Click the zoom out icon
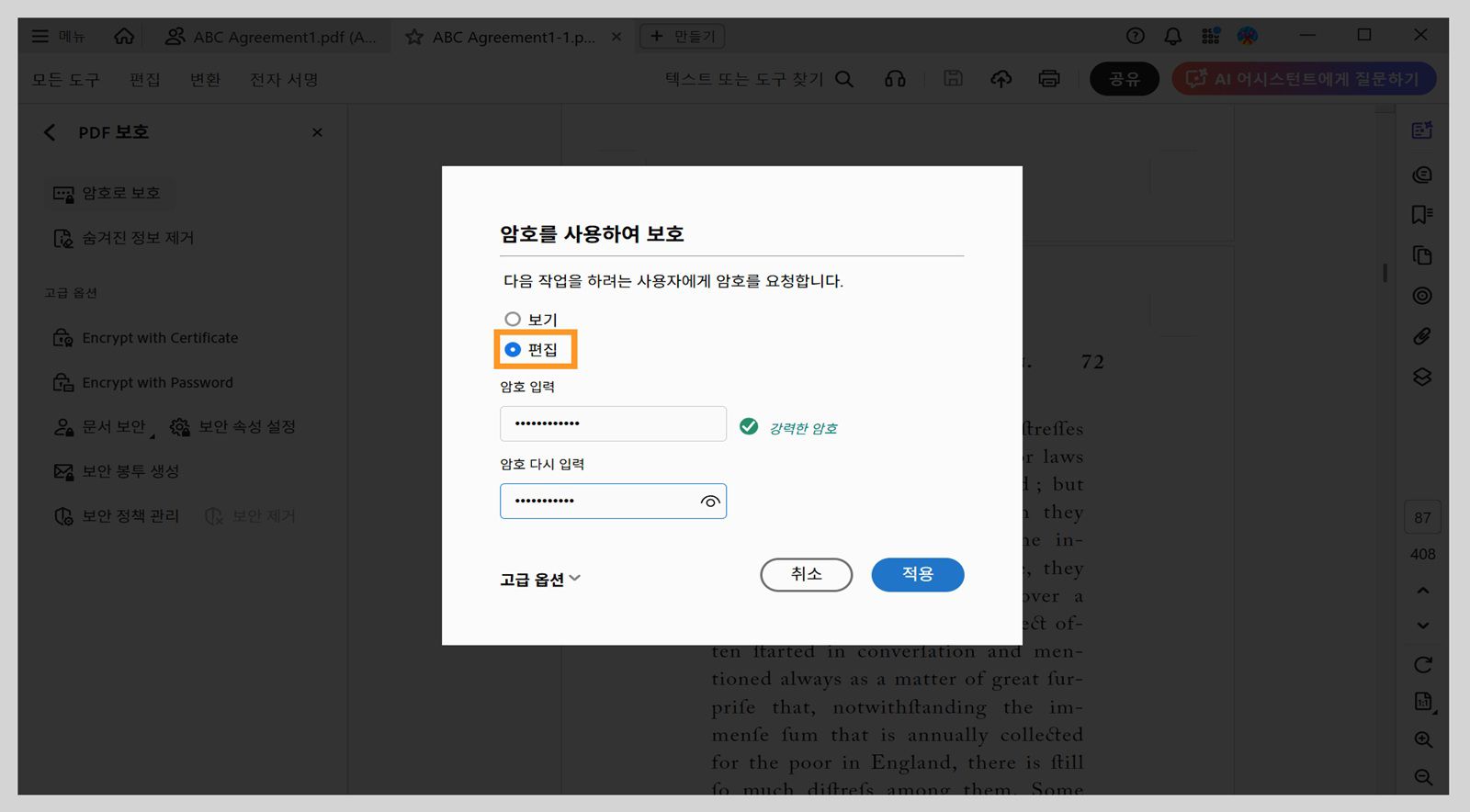1470x812 pixels. tap(1423, 778)
